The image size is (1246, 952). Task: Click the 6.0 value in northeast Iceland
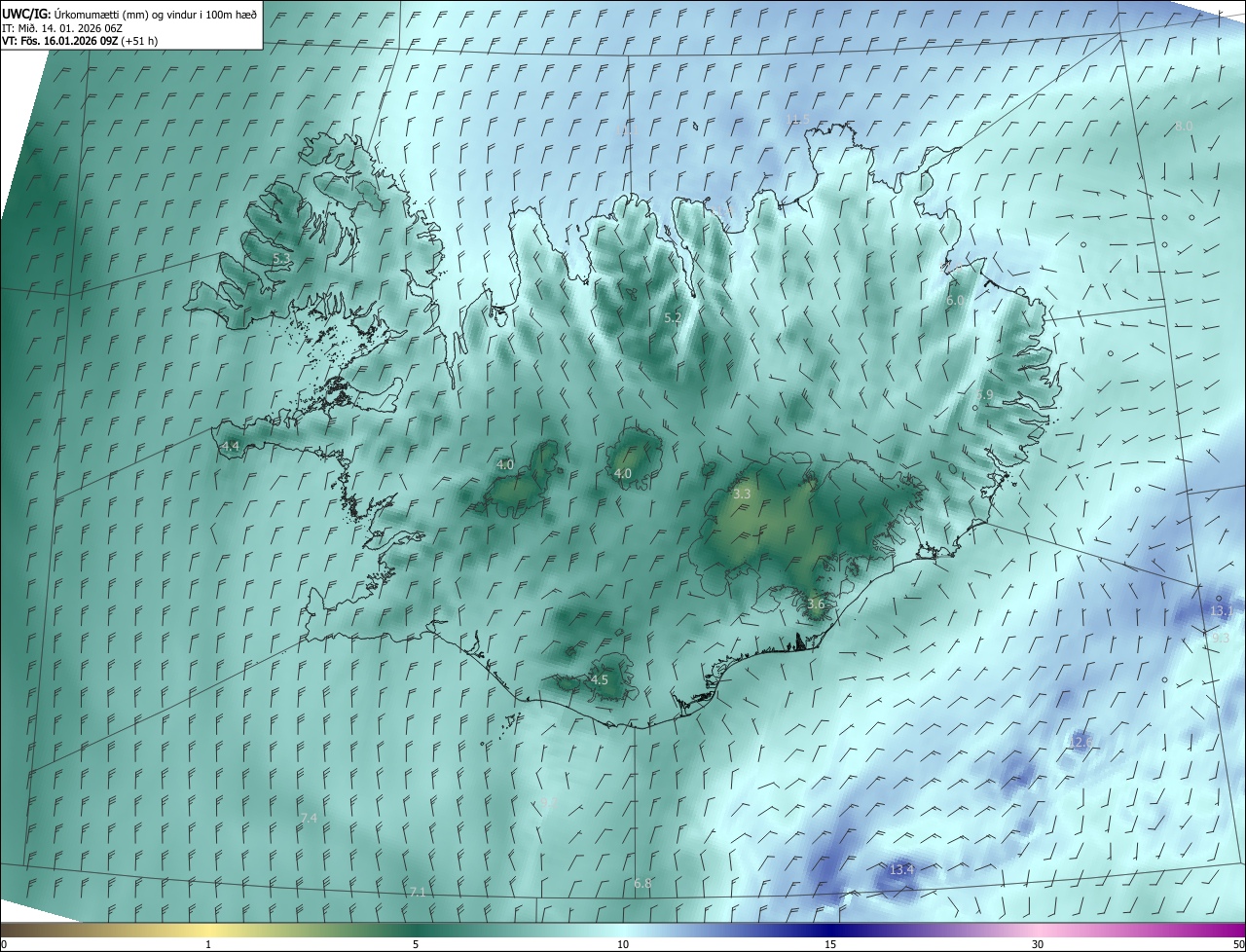click(x=954, y=302)
